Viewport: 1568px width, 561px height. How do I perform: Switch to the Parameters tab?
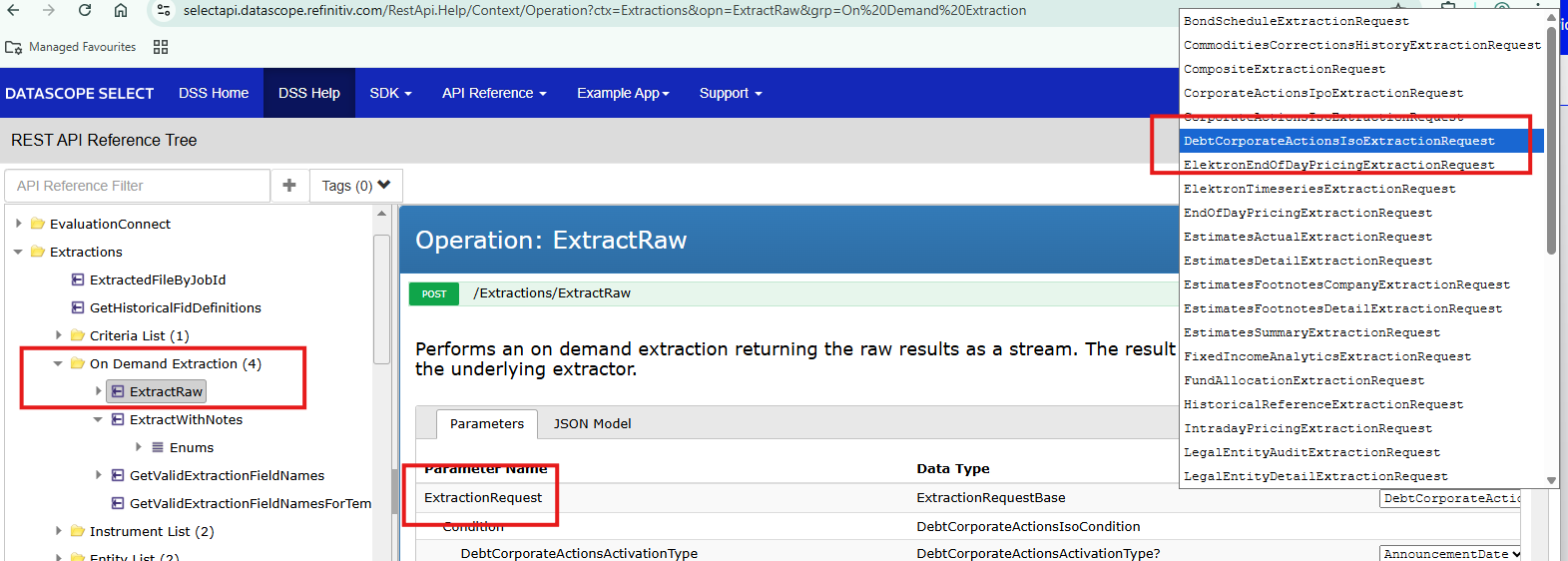487,423
